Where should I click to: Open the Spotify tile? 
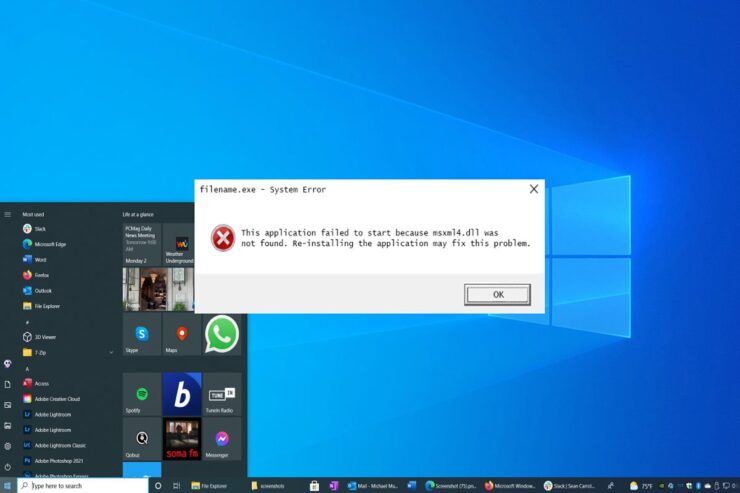pos(142,394)
